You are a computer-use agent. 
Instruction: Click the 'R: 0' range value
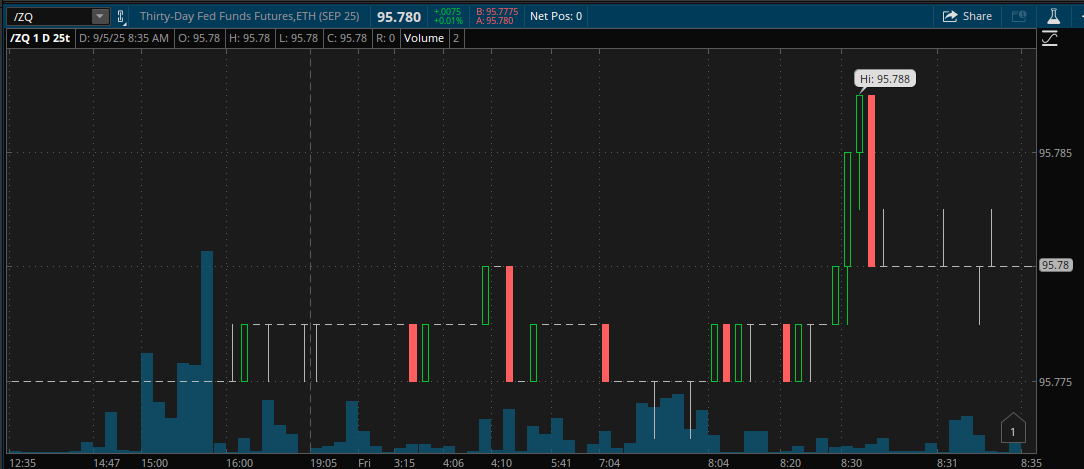tap(386, 38)
